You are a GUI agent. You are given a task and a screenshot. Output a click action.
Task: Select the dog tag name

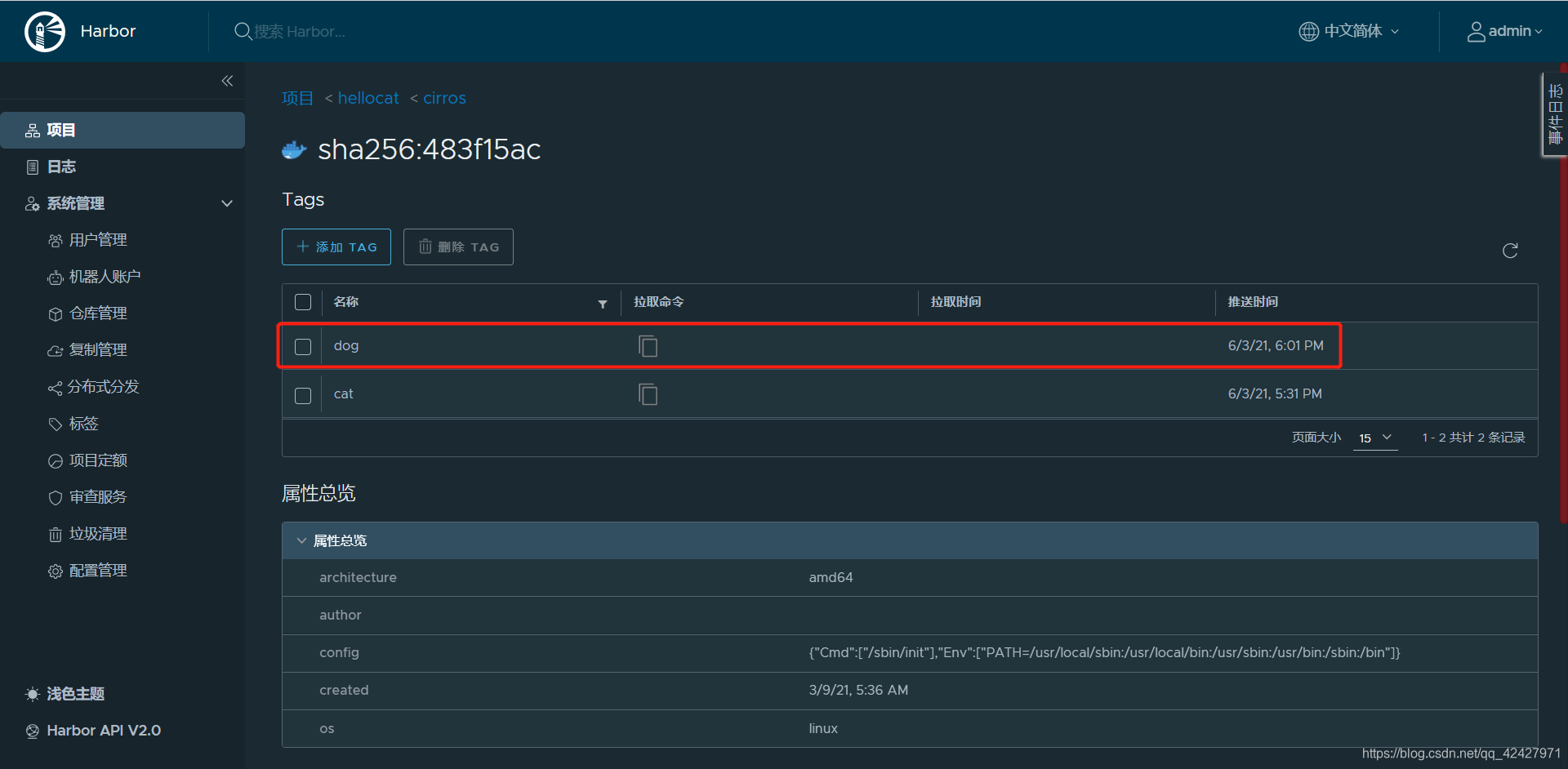(x=346, y=346)
